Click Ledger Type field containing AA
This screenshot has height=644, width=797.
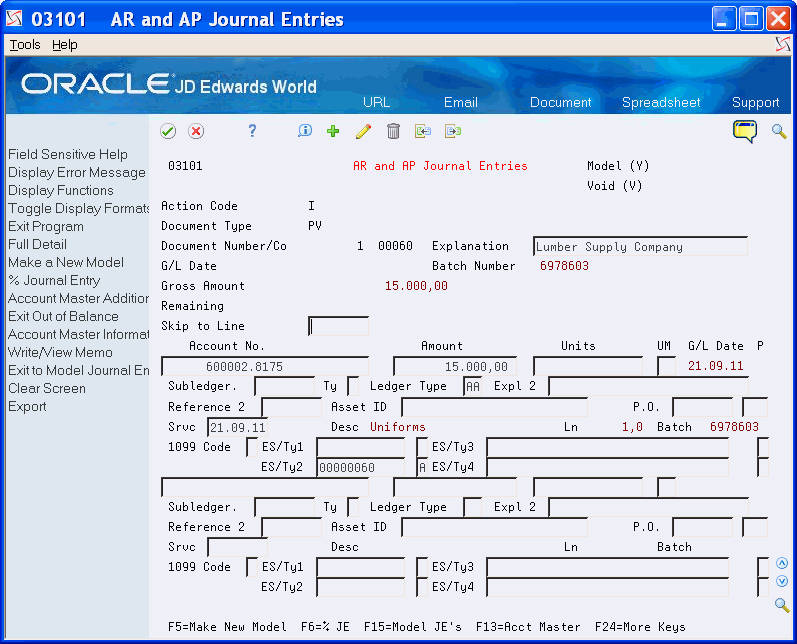[473, 386]
